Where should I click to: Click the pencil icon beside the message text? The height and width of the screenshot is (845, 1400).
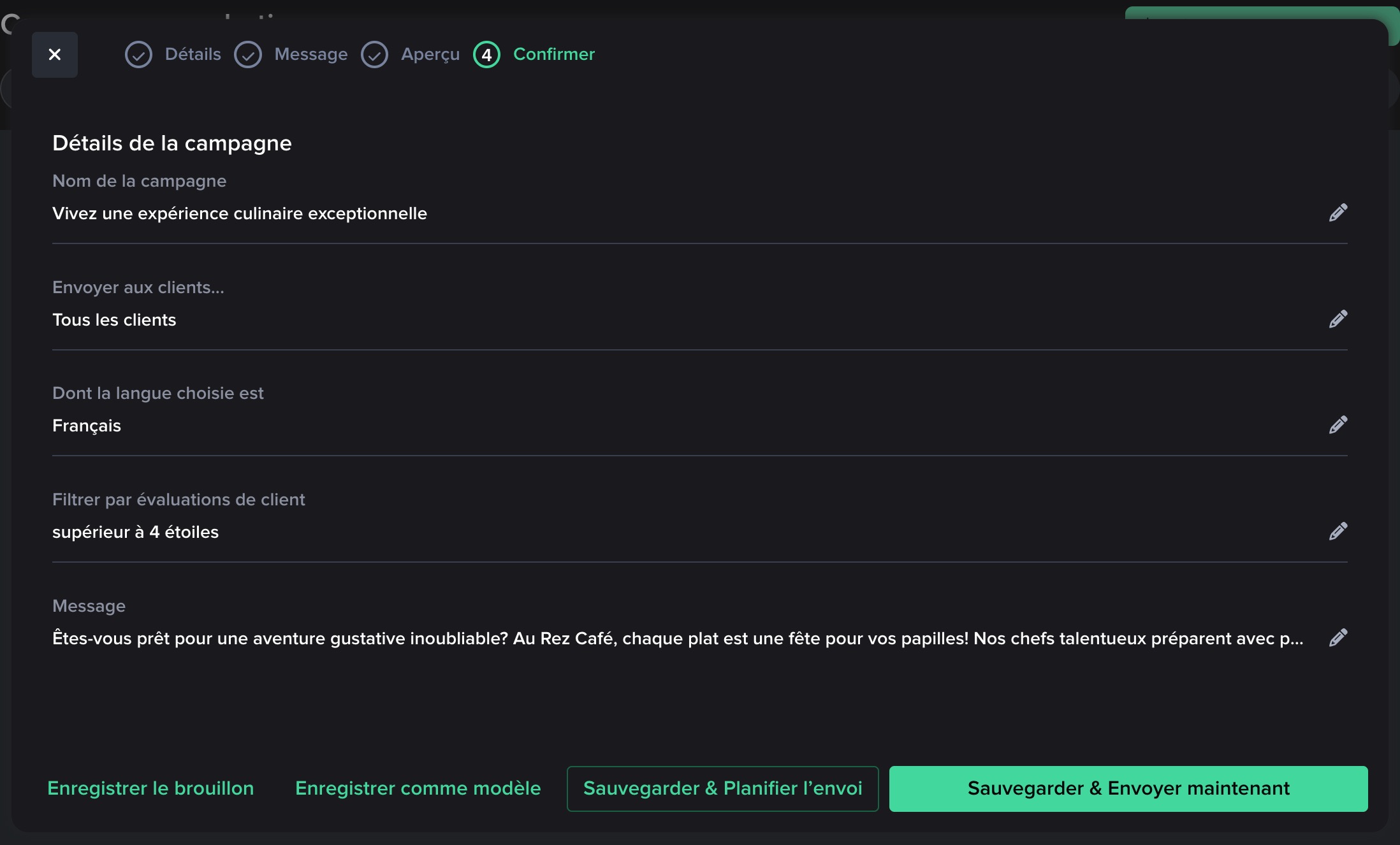point(1338,638)
